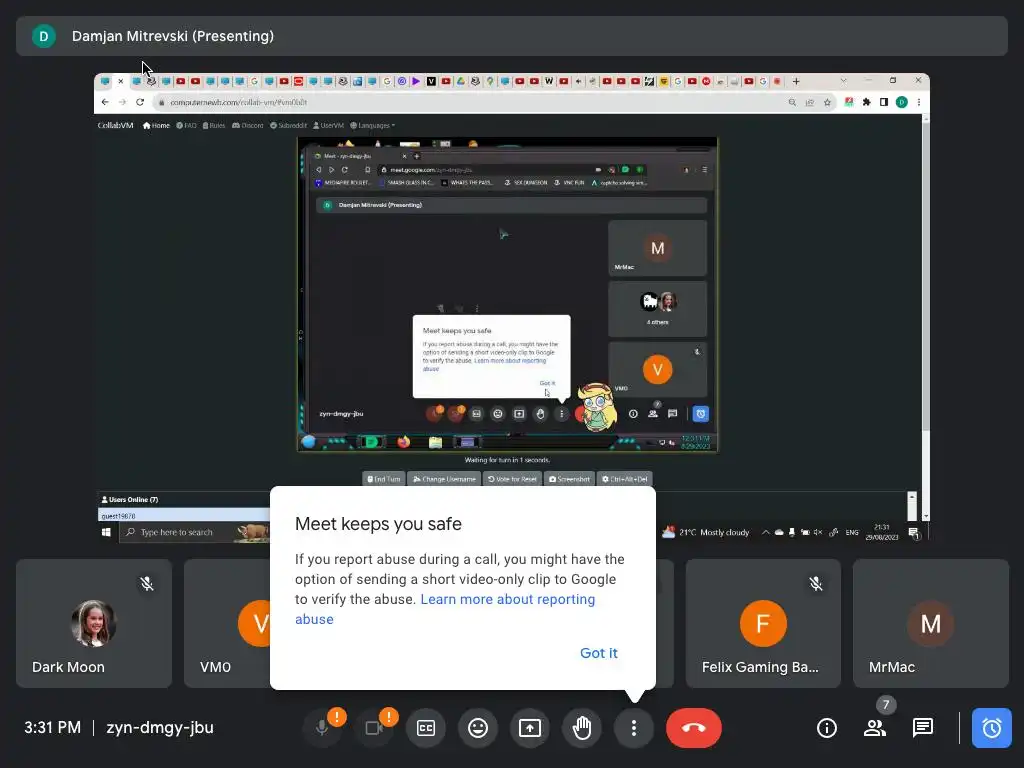Click the Windows Start button in presentation
Image resolution: width=1024 pixels, height=768 pixels.
(x=106, y=532)
